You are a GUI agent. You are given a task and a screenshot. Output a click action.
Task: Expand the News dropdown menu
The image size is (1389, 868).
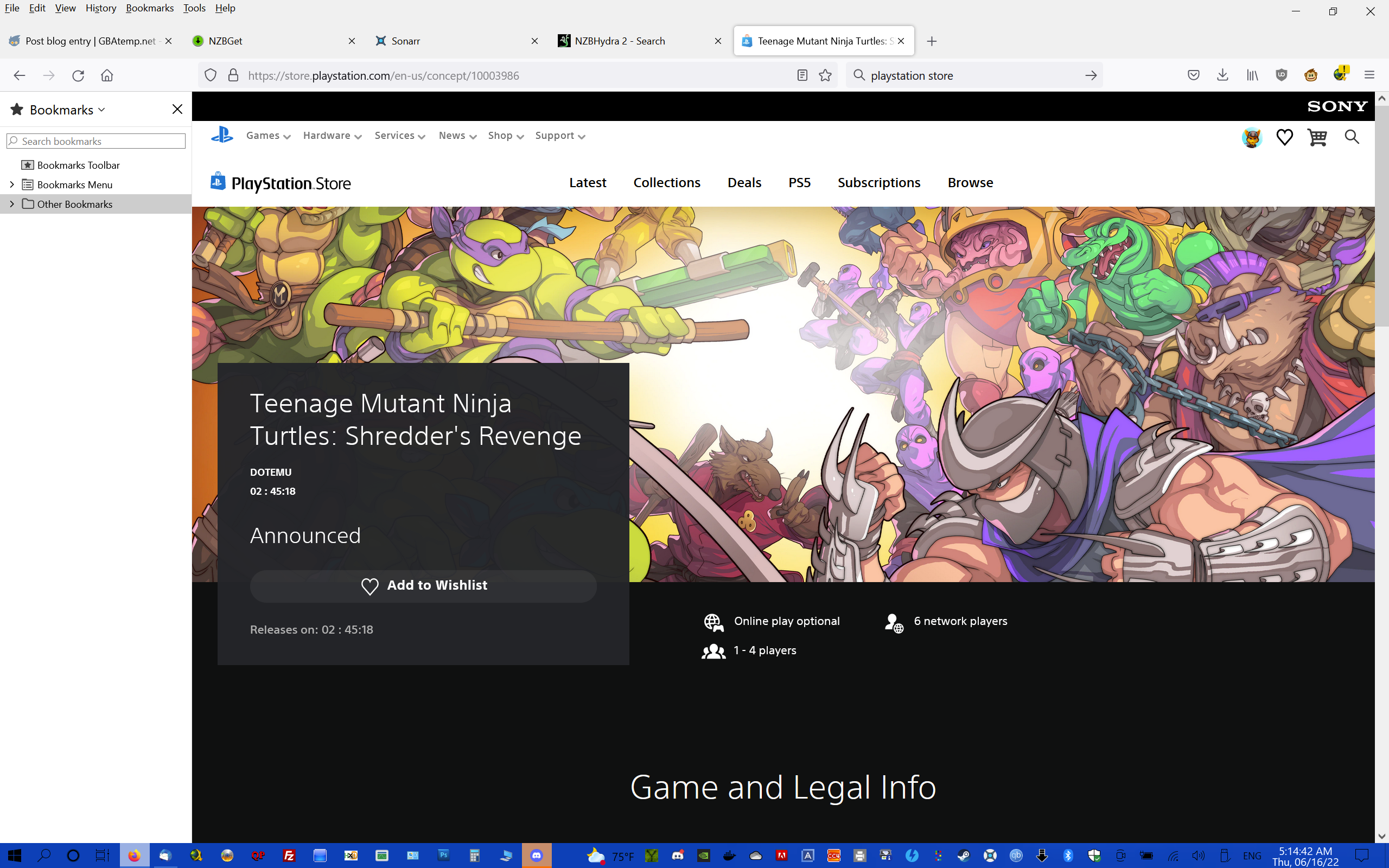click(457, 136)
